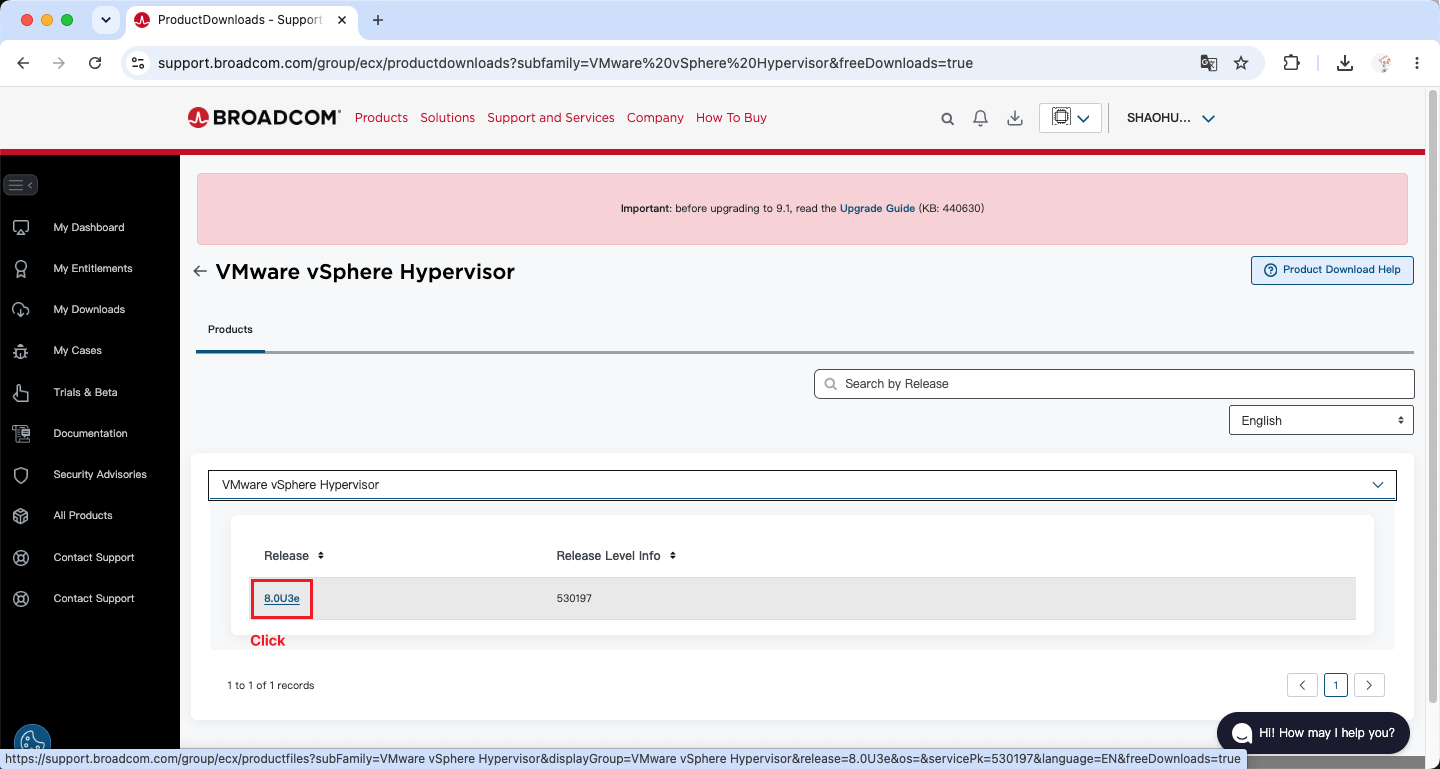Sort by Release column
Viewport: 1440px width, 769px height.
tap(294, 555)
